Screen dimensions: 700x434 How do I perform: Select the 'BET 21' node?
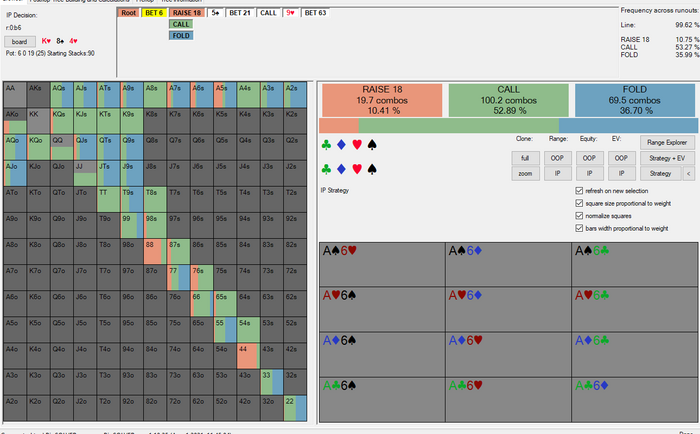[240, 13]
